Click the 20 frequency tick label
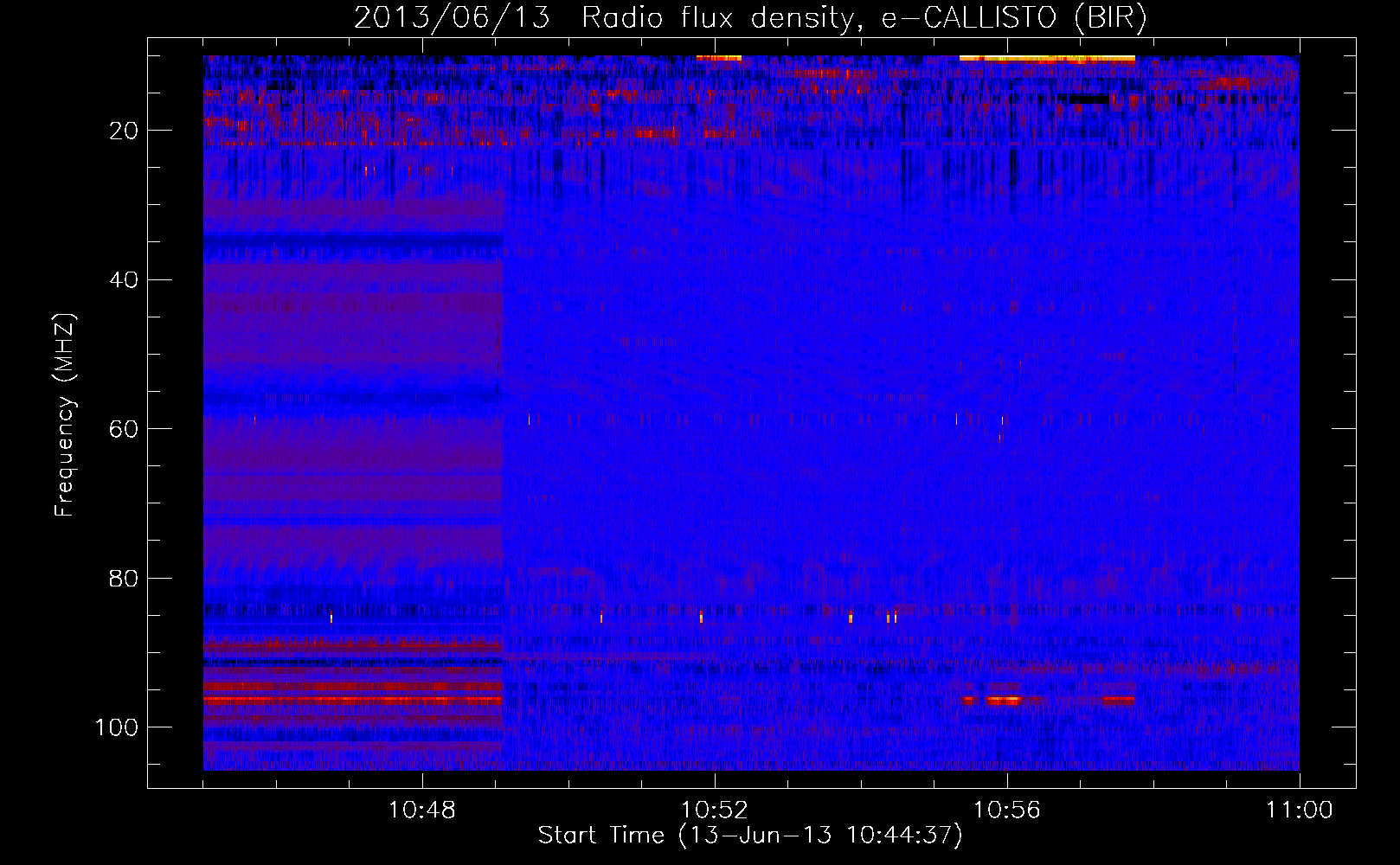Screen dimensions: 1400x865 point(123,131)
